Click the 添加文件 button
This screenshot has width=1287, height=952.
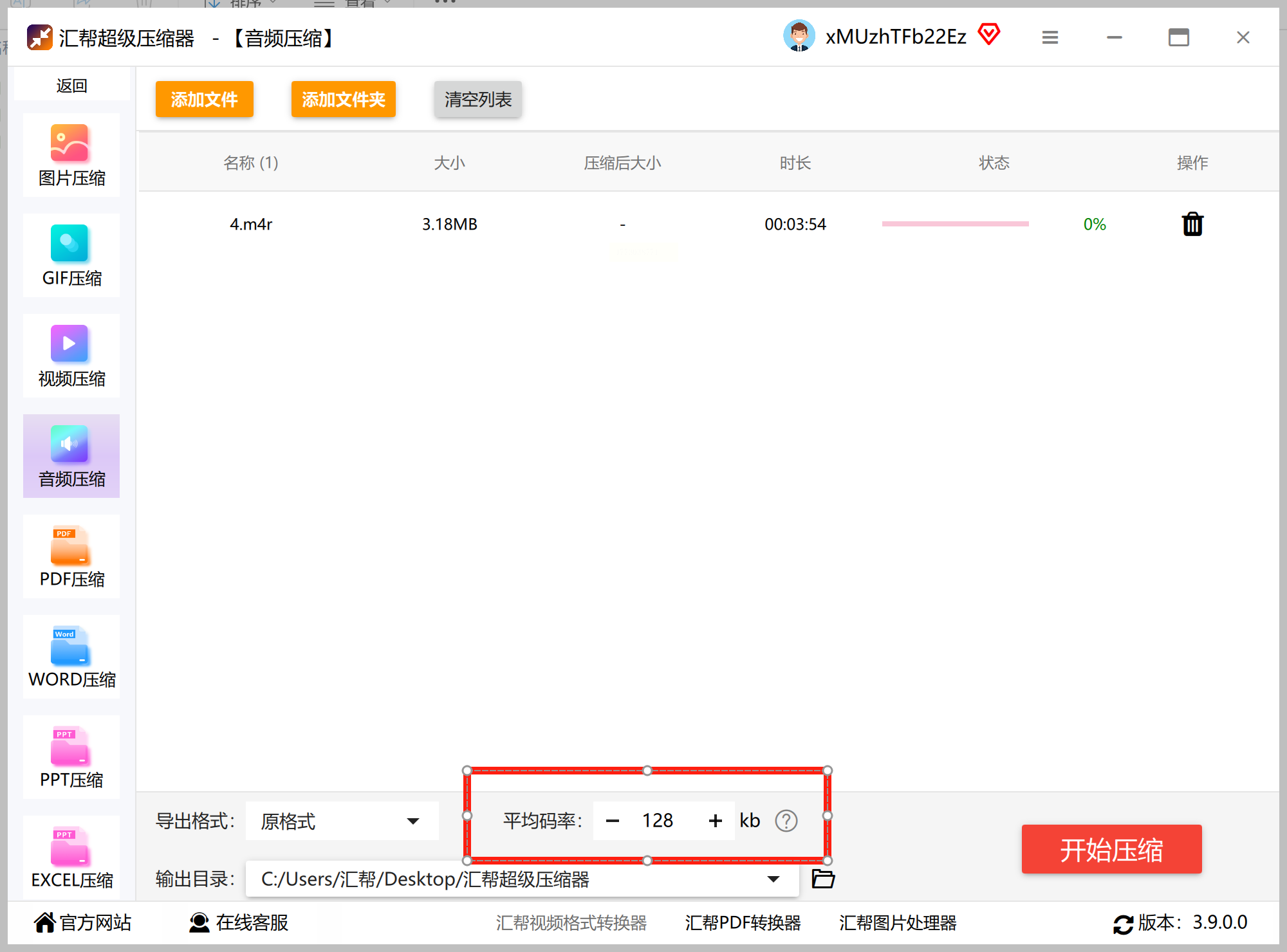coord(204,99)
